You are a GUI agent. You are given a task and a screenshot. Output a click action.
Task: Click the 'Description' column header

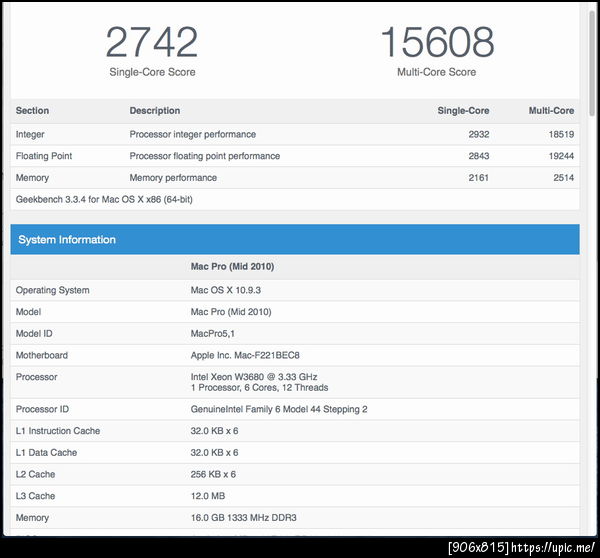click(155, 111)
